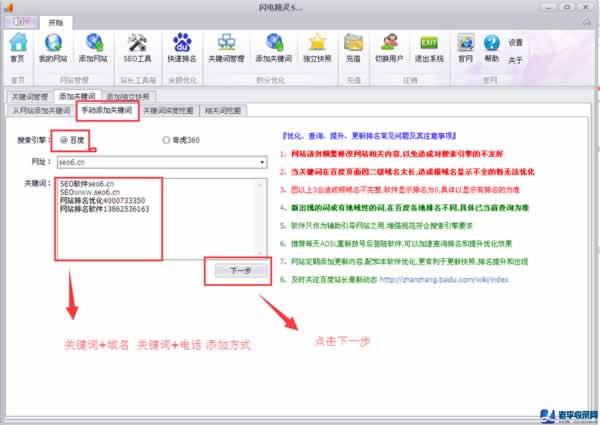Click blue 优化、查询、提升 heading link

click(x=369, y=136)
